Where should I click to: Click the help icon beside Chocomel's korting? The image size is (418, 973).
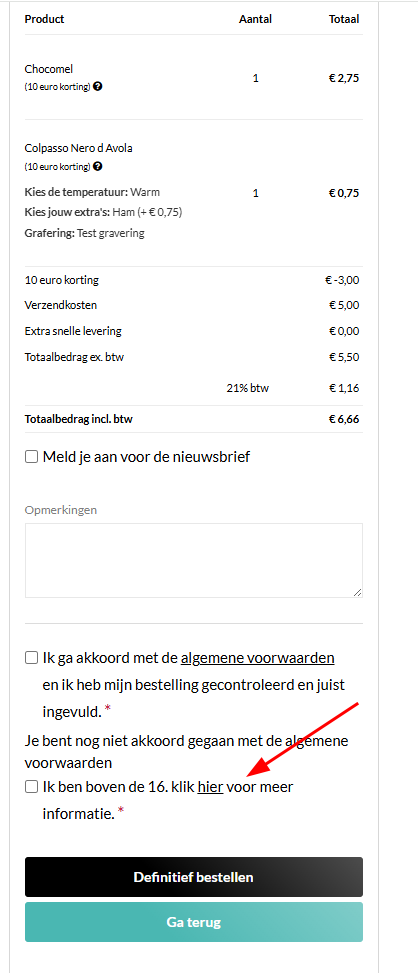(98, 86)
